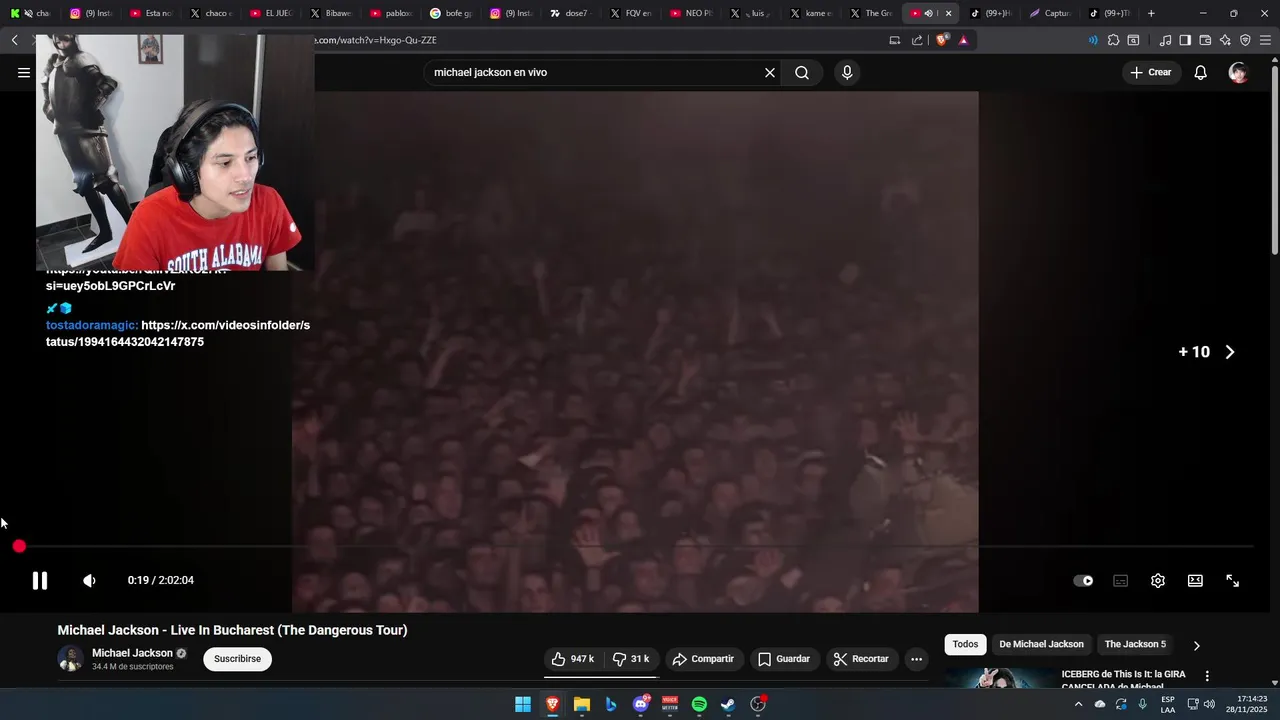Go back with browser back arrow
Viewport: 1280px width, 720px height.
[x=15, y=40]
